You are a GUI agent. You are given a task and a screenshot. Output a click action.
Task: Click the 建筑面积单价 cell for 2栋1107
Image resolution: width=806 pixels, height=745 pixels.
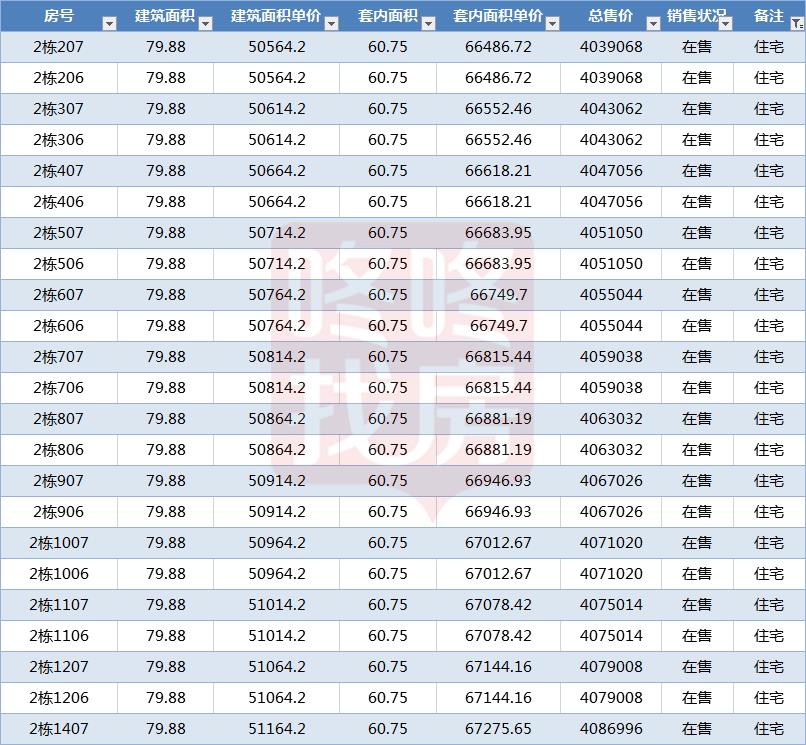point(277,605)
